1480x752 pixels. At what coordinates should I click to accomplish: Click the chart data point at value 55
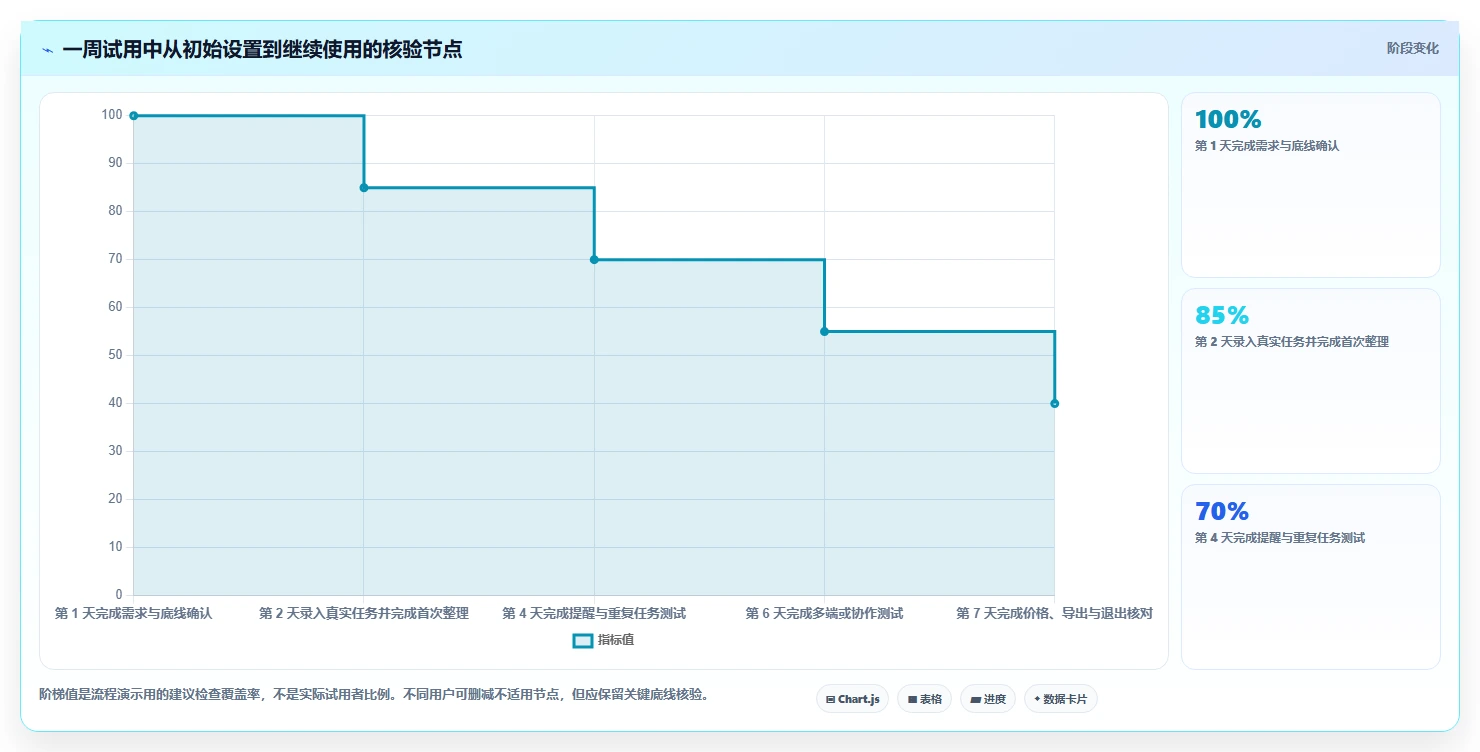click(x=824, y=331)
